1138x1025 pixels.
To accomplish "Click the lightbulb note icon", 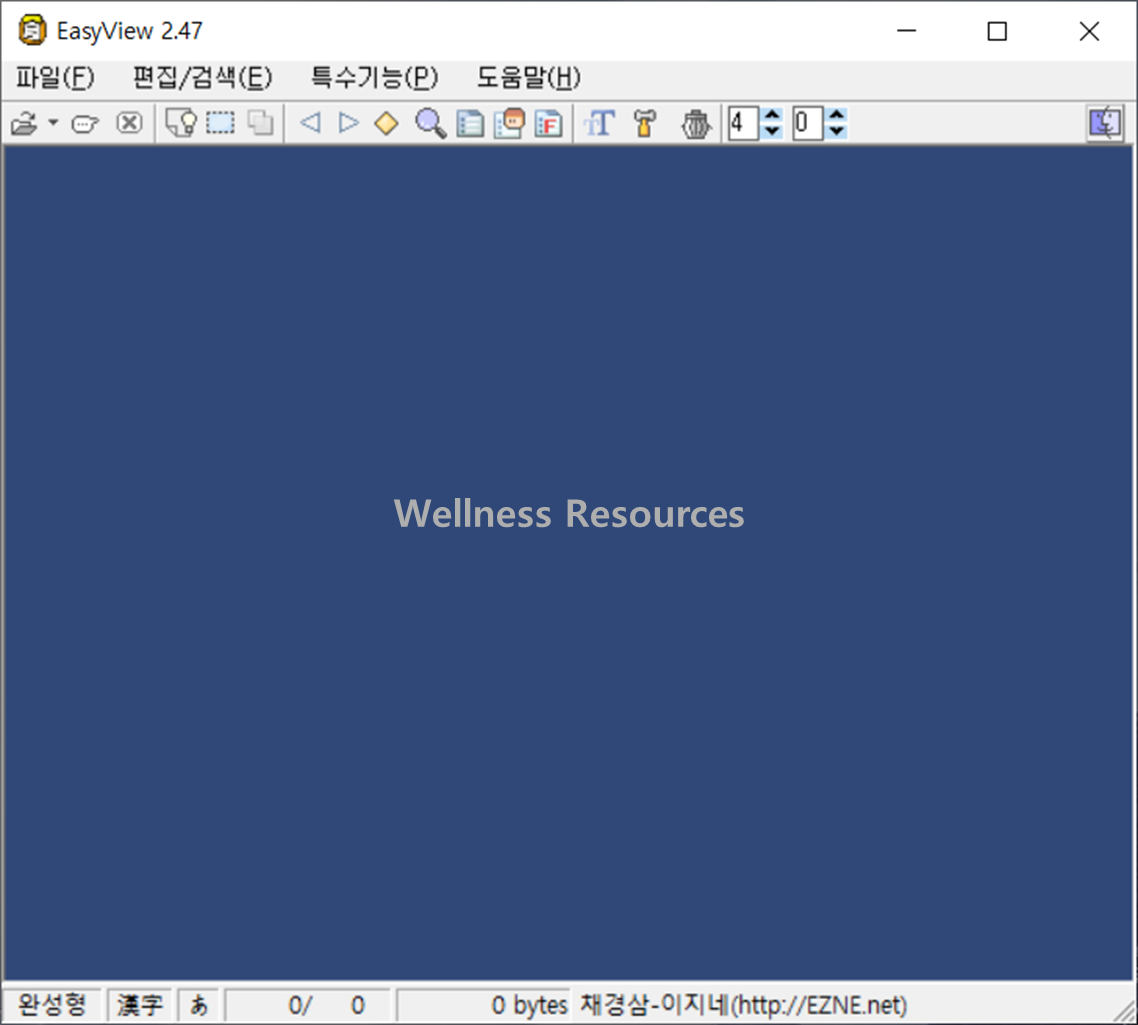I will click(x=181, y=123).
